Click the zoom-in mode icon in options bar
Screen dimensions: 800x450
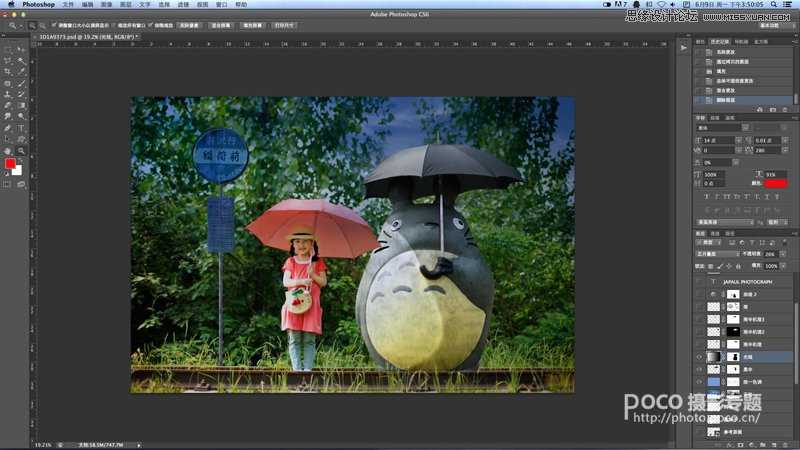[x=32, y=25]
